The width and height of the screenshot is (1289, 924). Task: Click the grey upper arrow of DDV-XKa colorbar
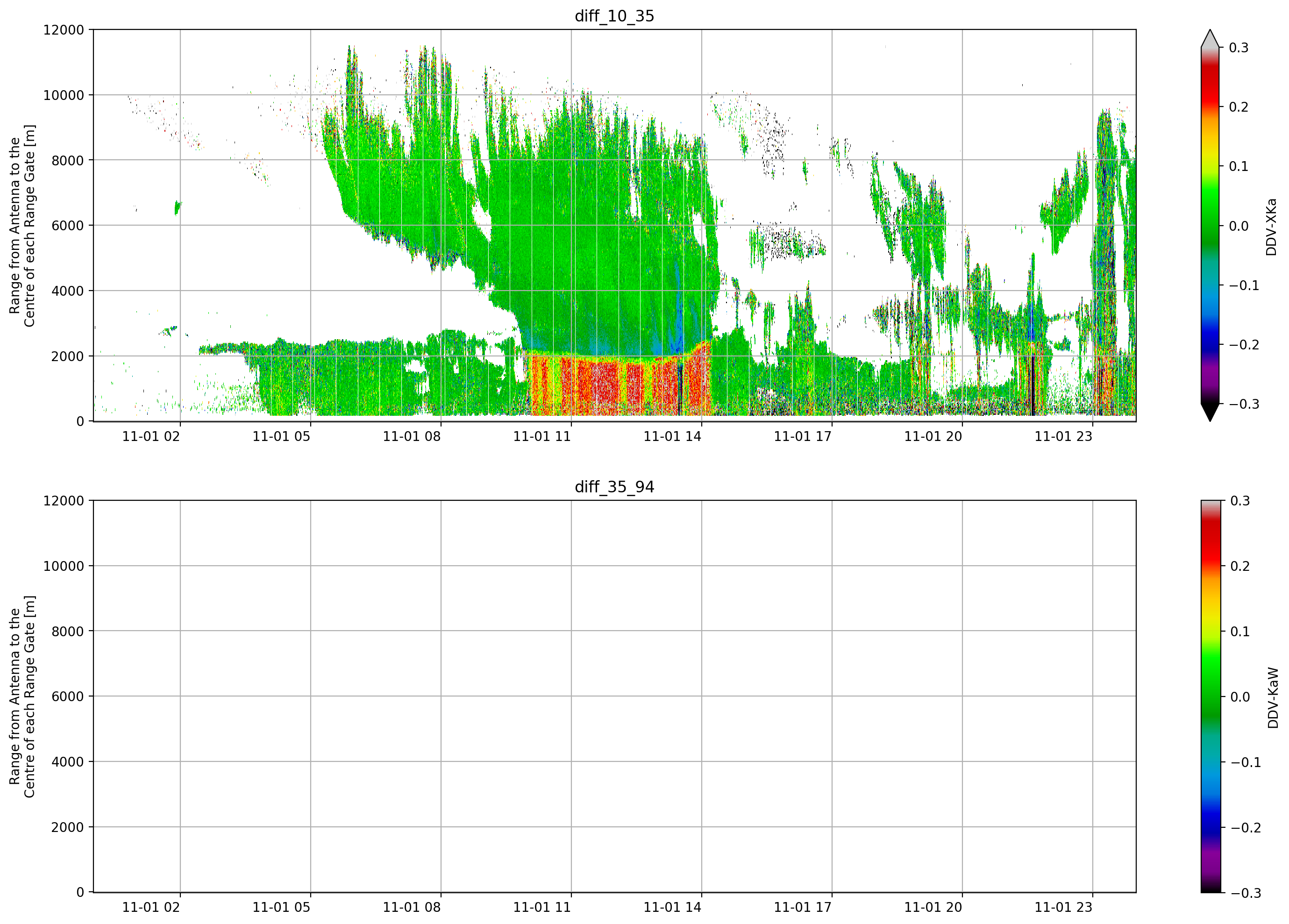(1210, 39)
